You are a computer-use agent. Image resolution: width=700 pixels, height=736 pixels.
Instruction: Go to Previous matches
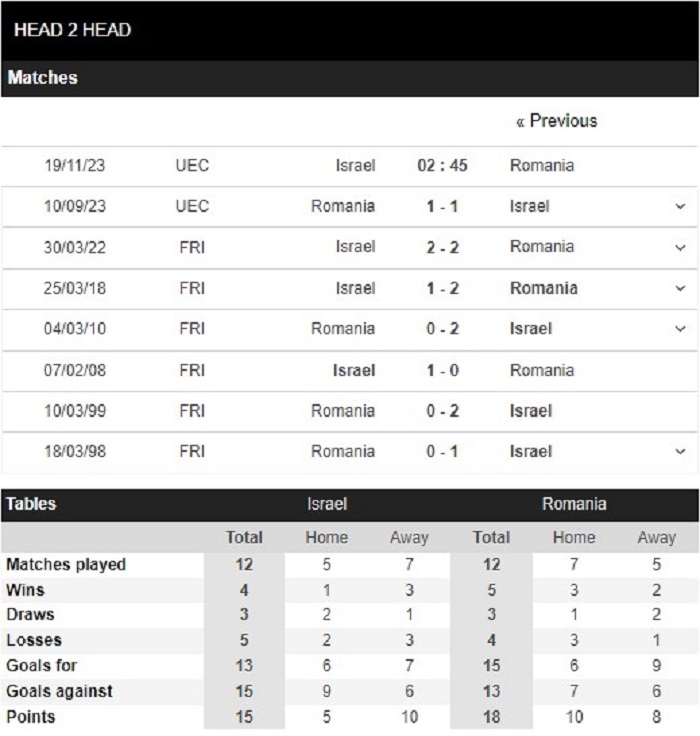pos(556,121)
